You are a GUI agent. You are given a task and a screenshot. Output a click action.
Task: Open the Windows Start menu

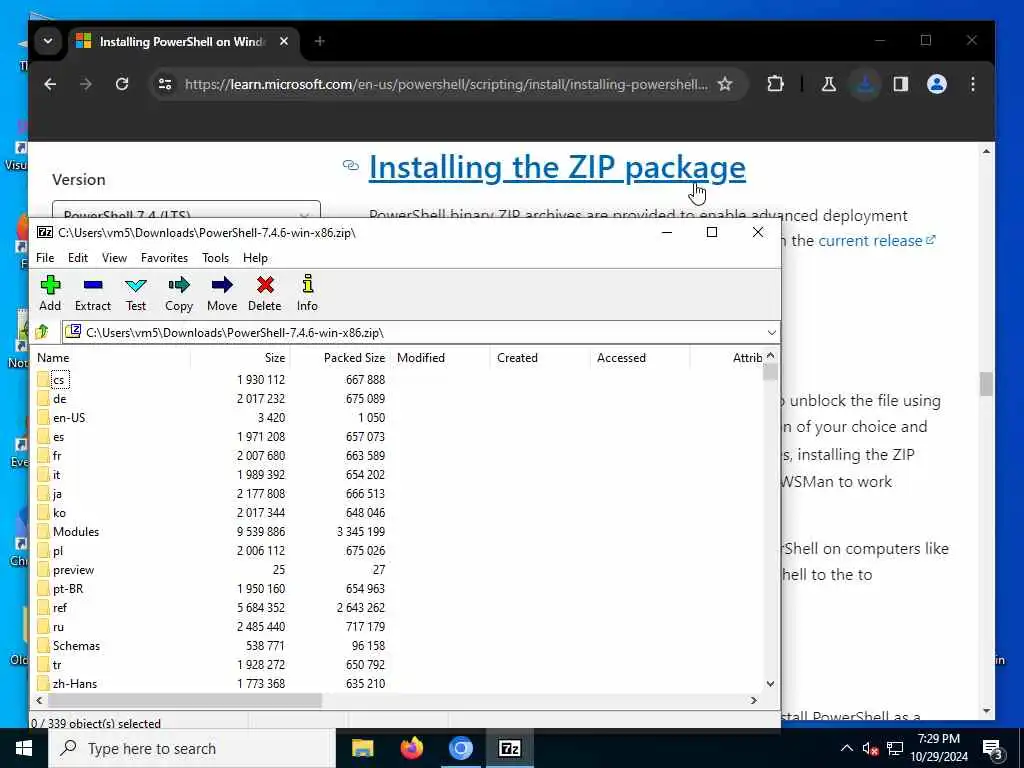[x=24, y=748]
